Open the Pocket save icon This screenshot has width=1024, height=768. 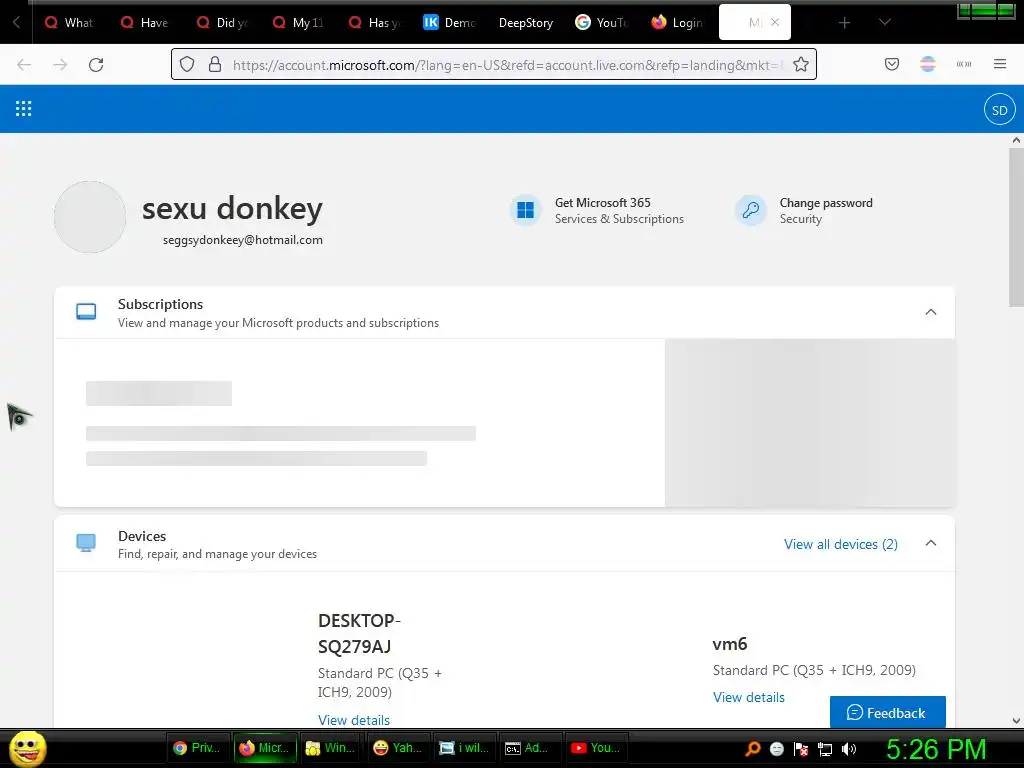click(x=891, y=64)
